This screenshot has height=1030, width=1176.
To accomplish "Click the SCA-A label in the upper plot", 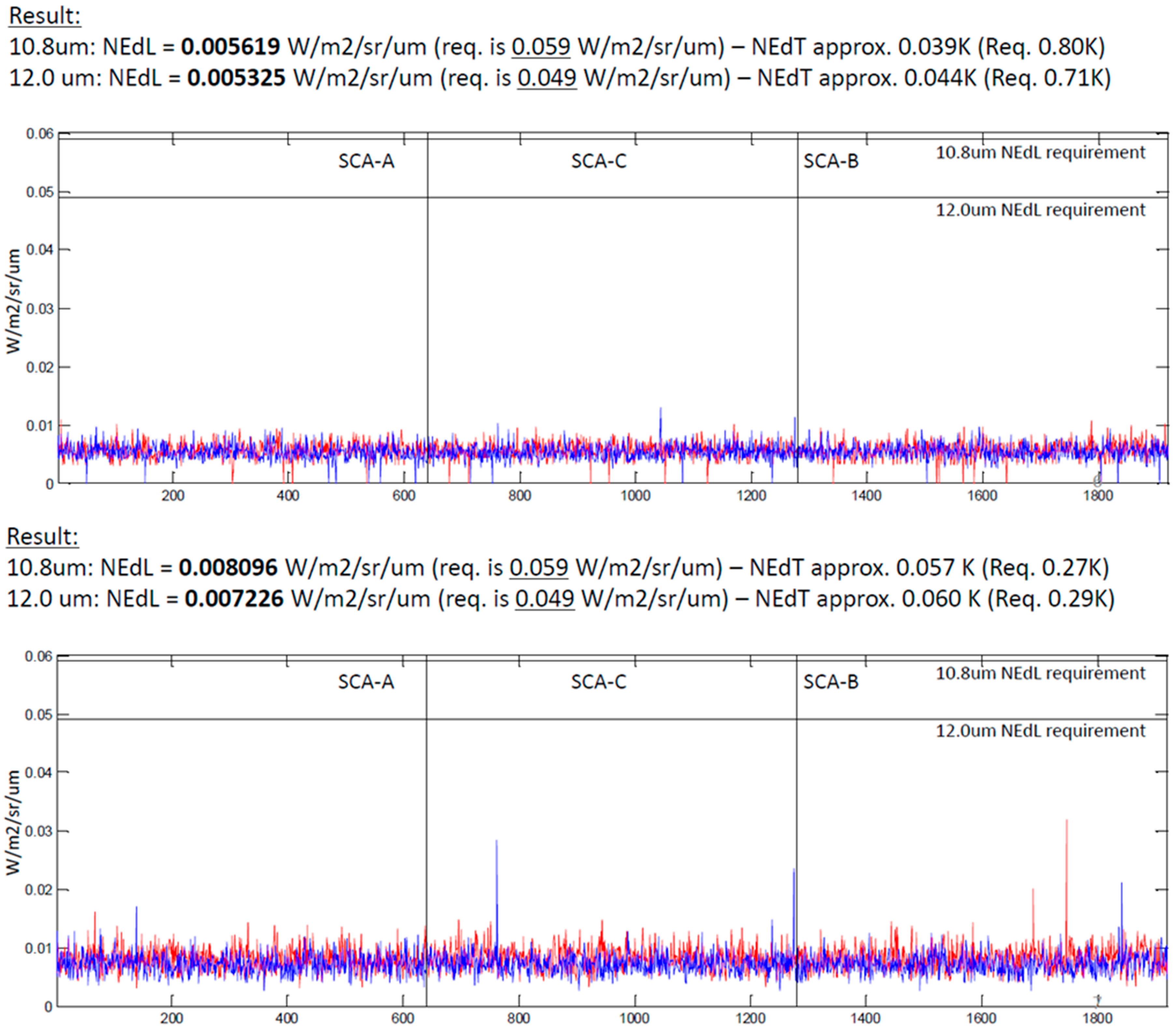I will pos(366,161).
